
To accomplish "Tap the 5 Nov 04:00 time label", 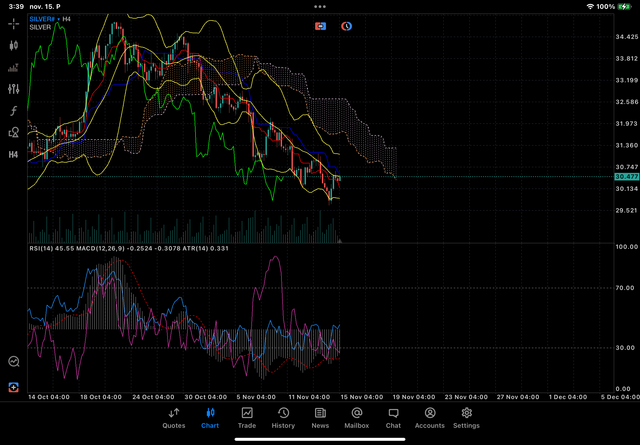I will (x=256, y=397).
